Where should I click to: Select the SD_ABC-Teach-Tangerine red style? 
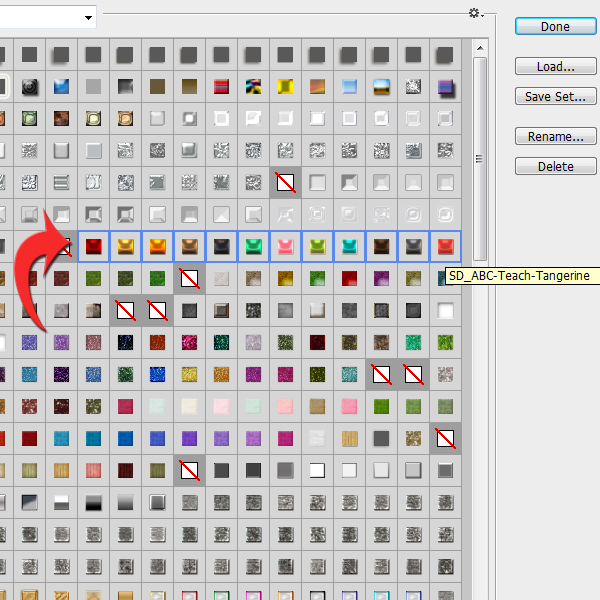click(x=445, y=246)
